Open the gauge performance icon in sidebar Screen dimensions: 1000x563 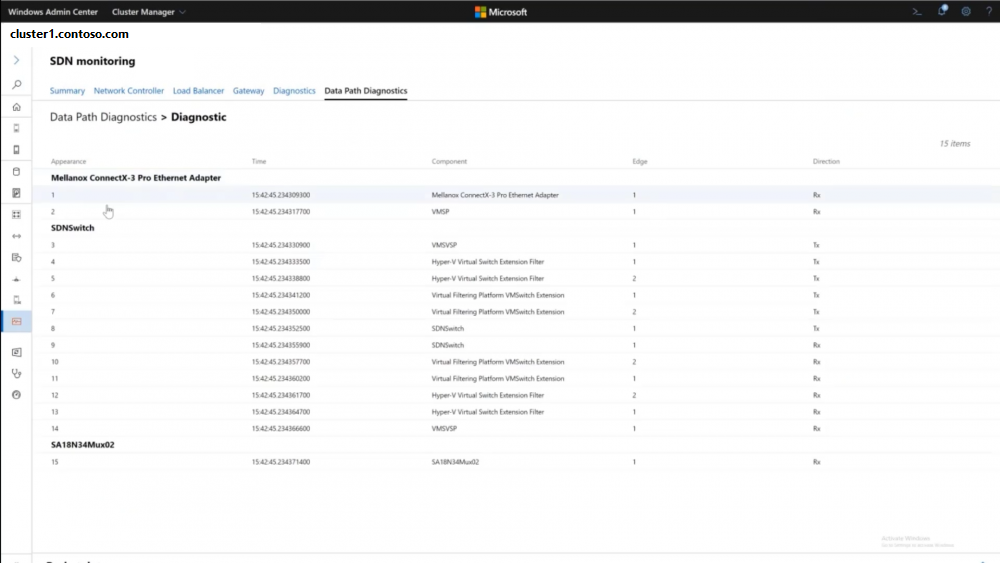[17, 395]
